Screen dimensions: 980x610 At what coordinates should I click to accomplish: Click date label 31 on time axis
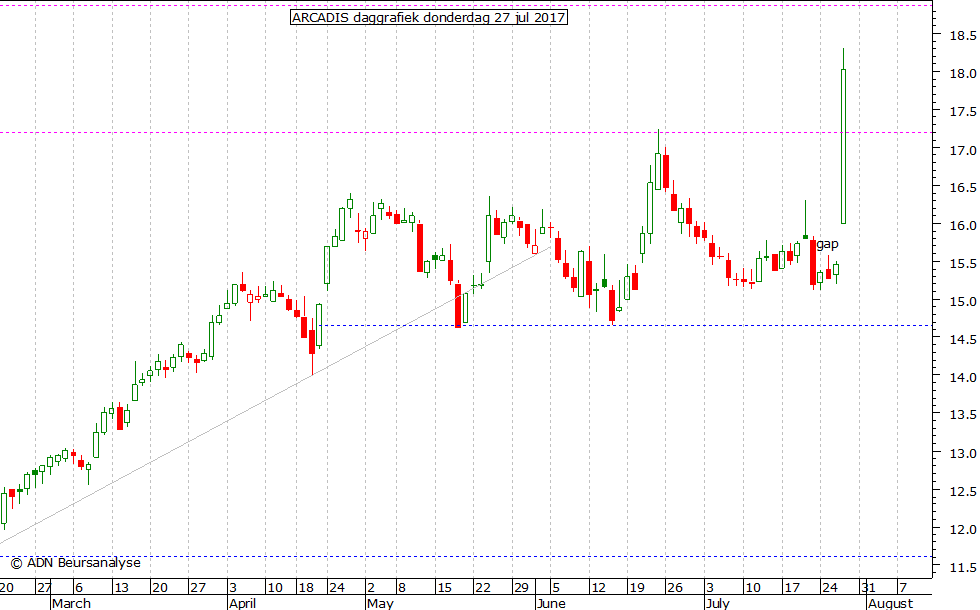pos(868,588)
